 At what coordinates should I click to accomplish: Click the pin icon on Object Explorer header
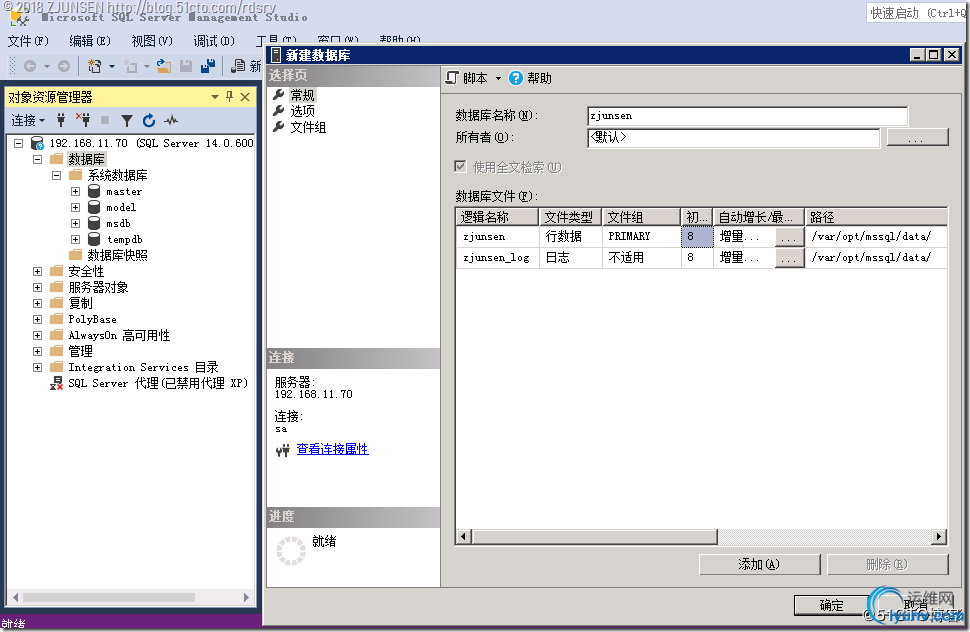230,96
